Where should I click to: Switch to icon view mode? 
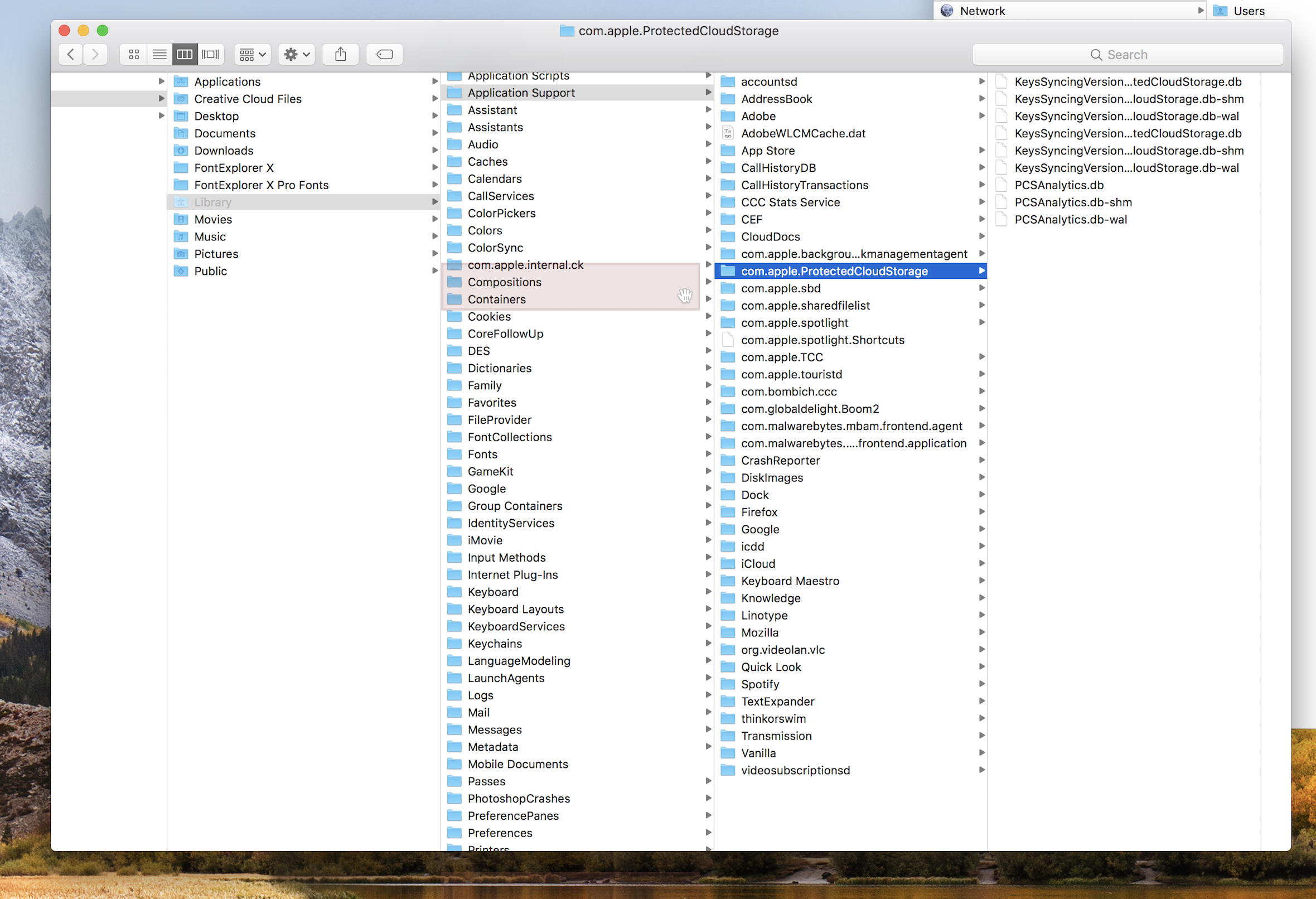click(x=134, y=55)
